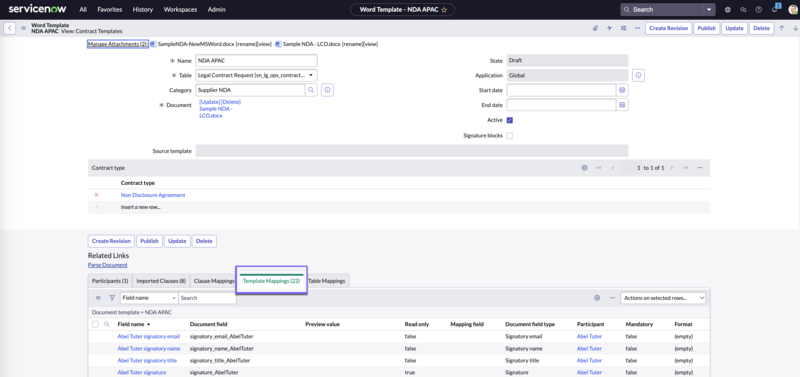Switch to Imported Clauses (8) tab
This screenshot has height=377, width=800.
point(161,281)
